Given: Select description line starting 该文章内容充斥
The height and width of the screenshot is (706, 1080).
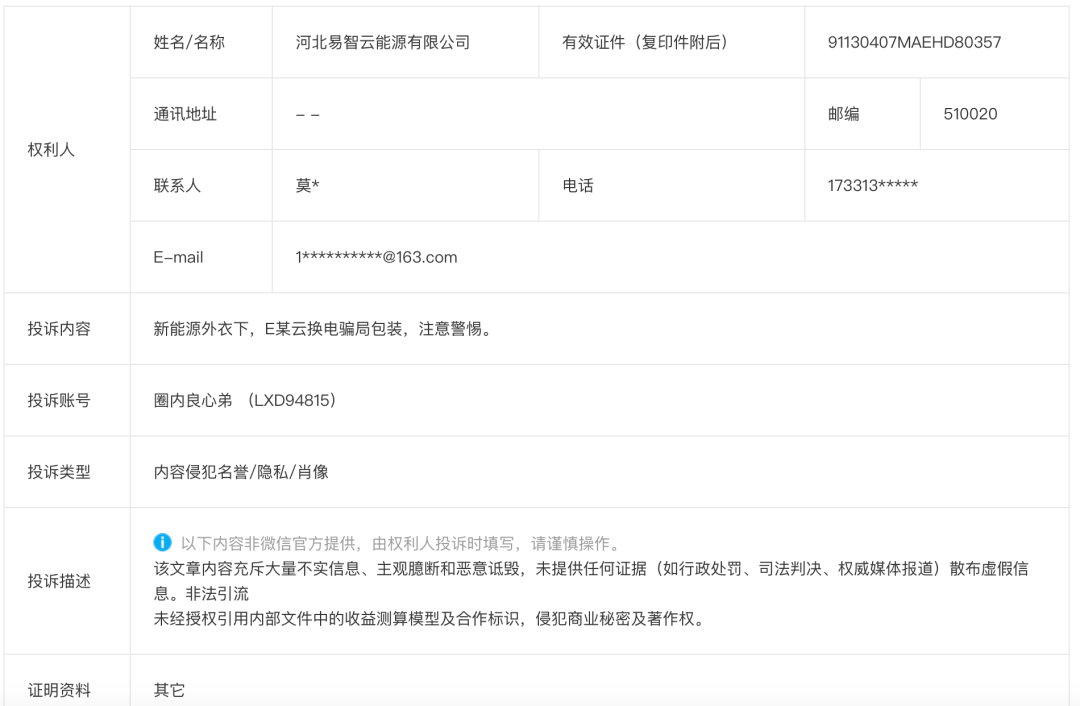Looking at the screenshot, I should point(591,568).
